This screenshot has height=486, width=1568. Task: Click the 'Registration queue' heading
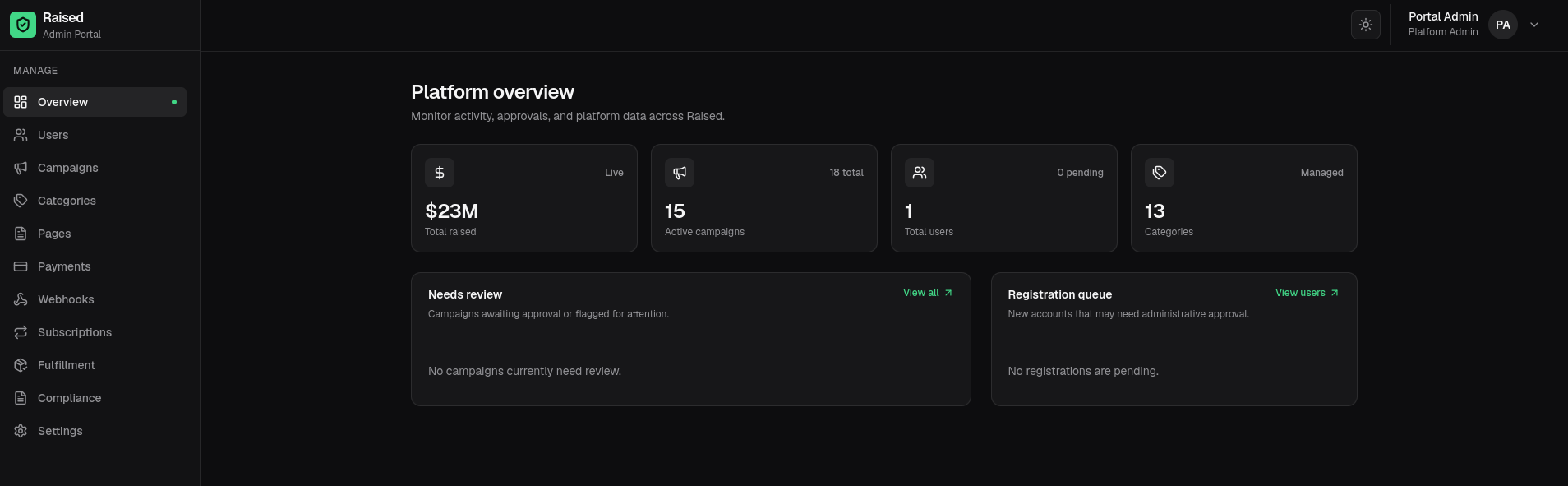pyautogui.click(x=1059, y=294)
